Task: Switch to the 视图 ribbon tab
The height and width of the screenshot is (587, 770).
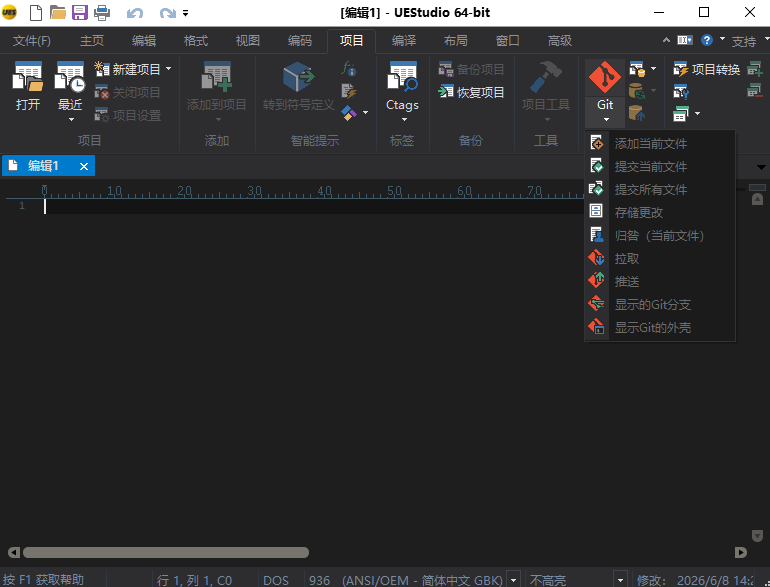Action: pyautogui.click(x=248, y=41)
